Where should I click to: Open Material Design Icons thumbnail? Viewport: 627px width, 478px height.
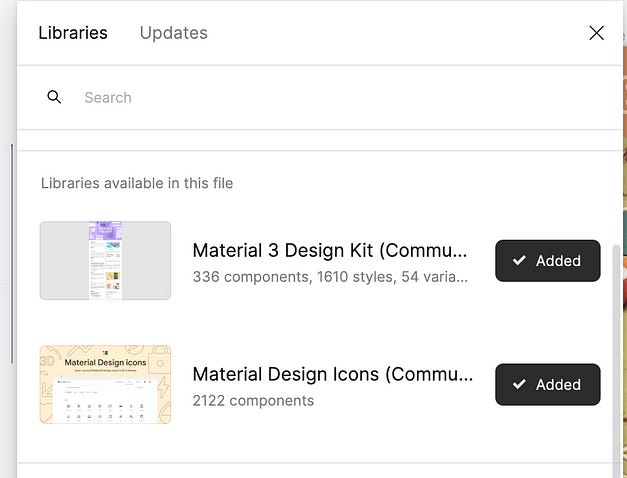click(105, 384)
